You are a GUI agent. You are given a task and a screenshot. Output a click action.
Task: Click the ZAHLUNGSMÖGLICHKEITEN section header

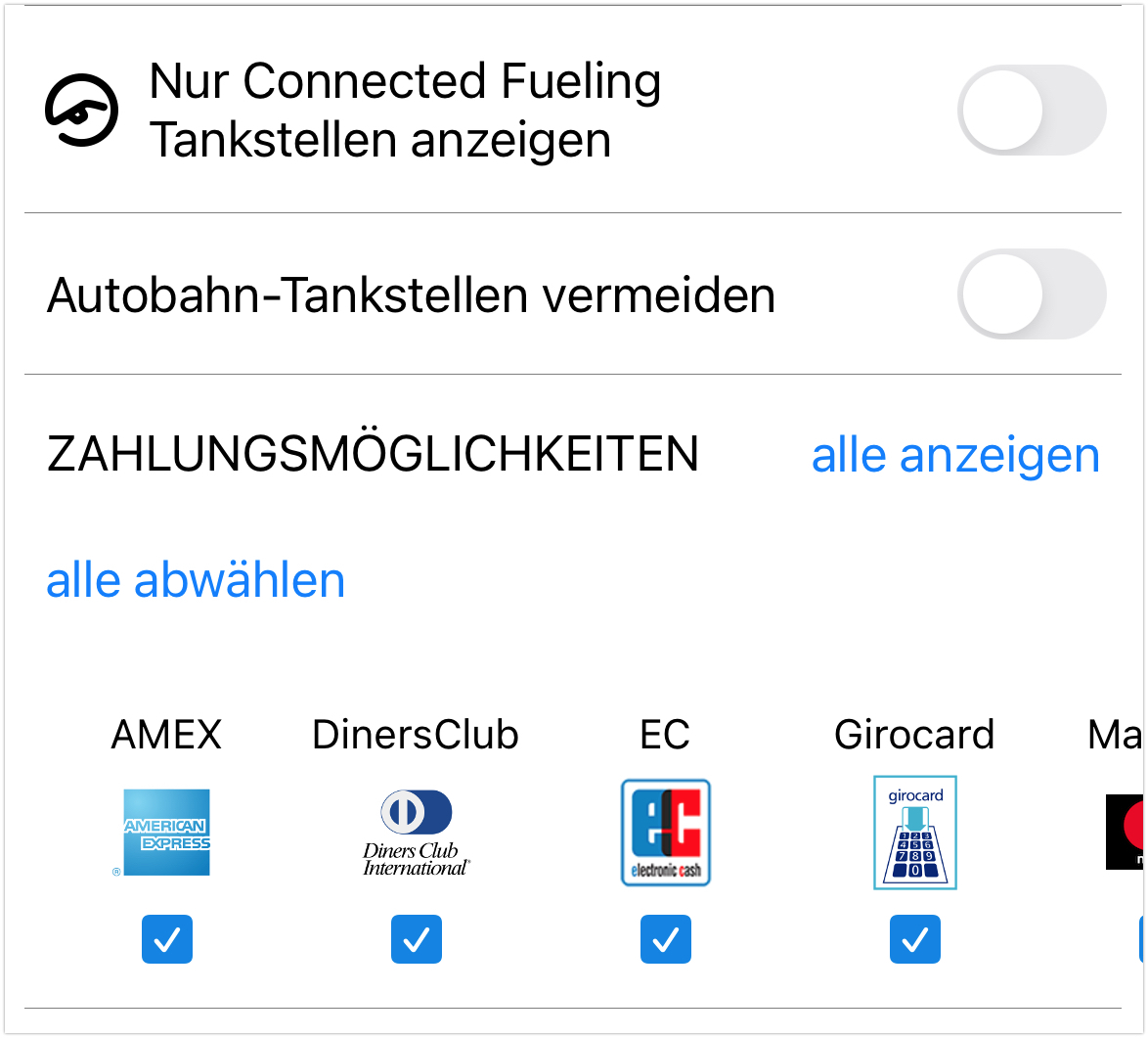373,454
